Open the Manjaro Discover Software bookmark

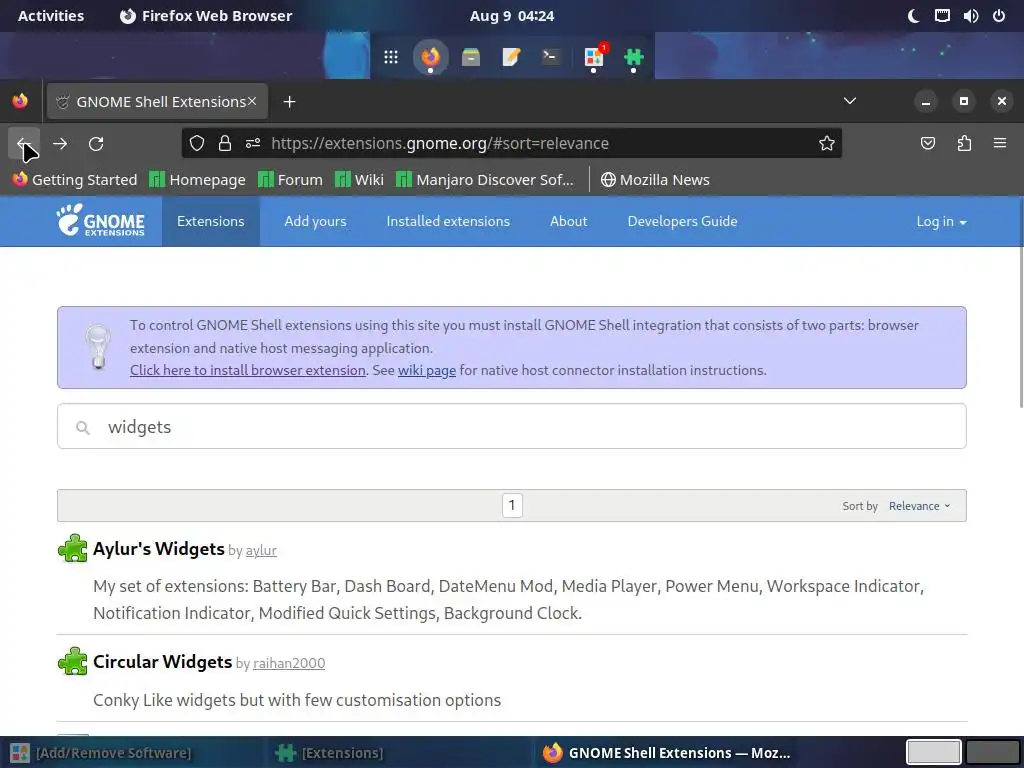(485, 180)
